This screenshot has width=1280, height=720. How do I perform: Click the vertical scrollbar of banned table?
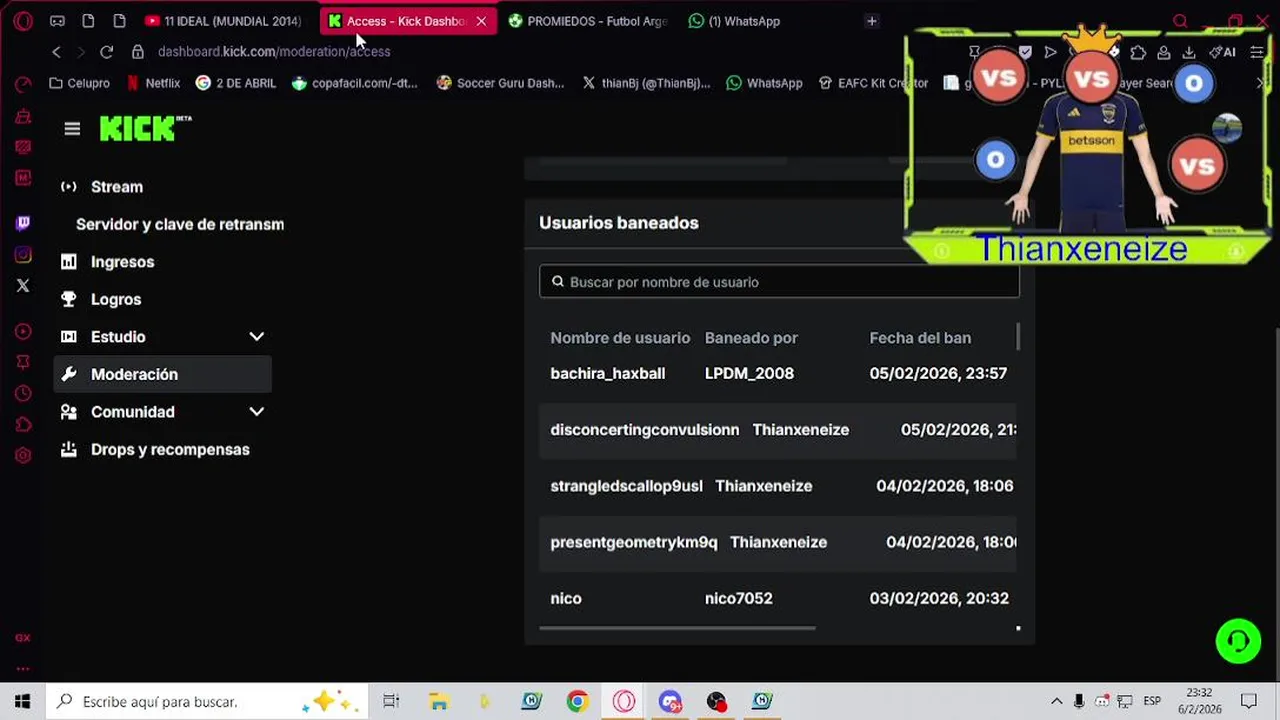tap(1018, 337)
